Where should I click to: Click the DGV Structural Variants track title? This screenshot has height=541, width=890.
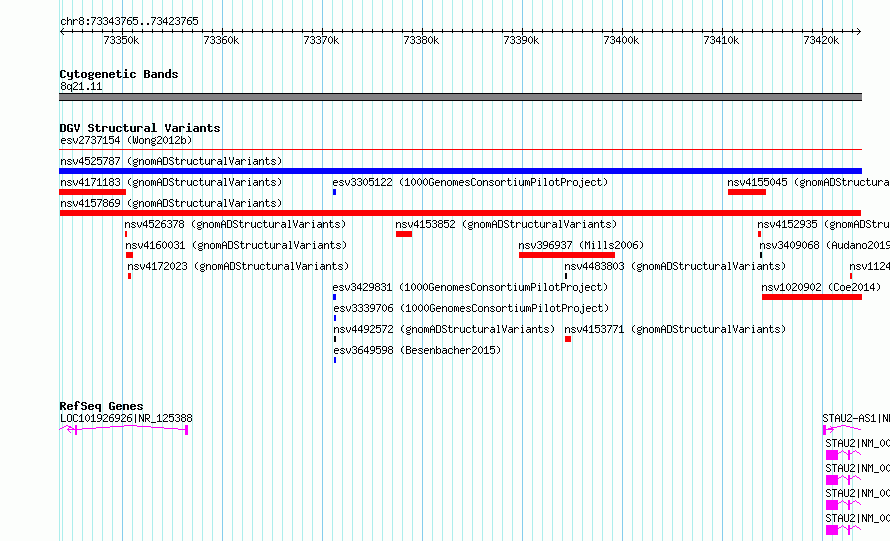pyautogui.click(x=140, y=128)
